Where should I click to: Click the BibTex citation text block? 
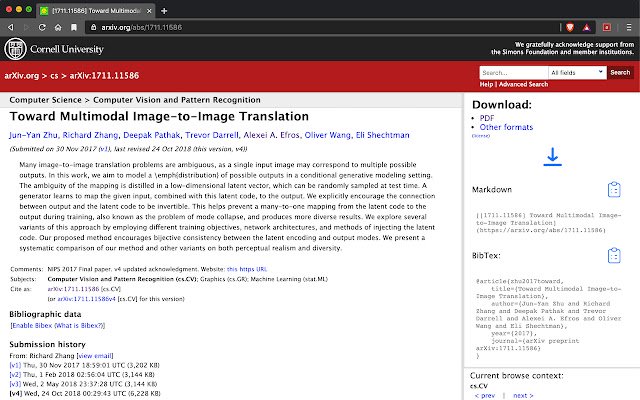pyautogui.click(x=548, y=318)
